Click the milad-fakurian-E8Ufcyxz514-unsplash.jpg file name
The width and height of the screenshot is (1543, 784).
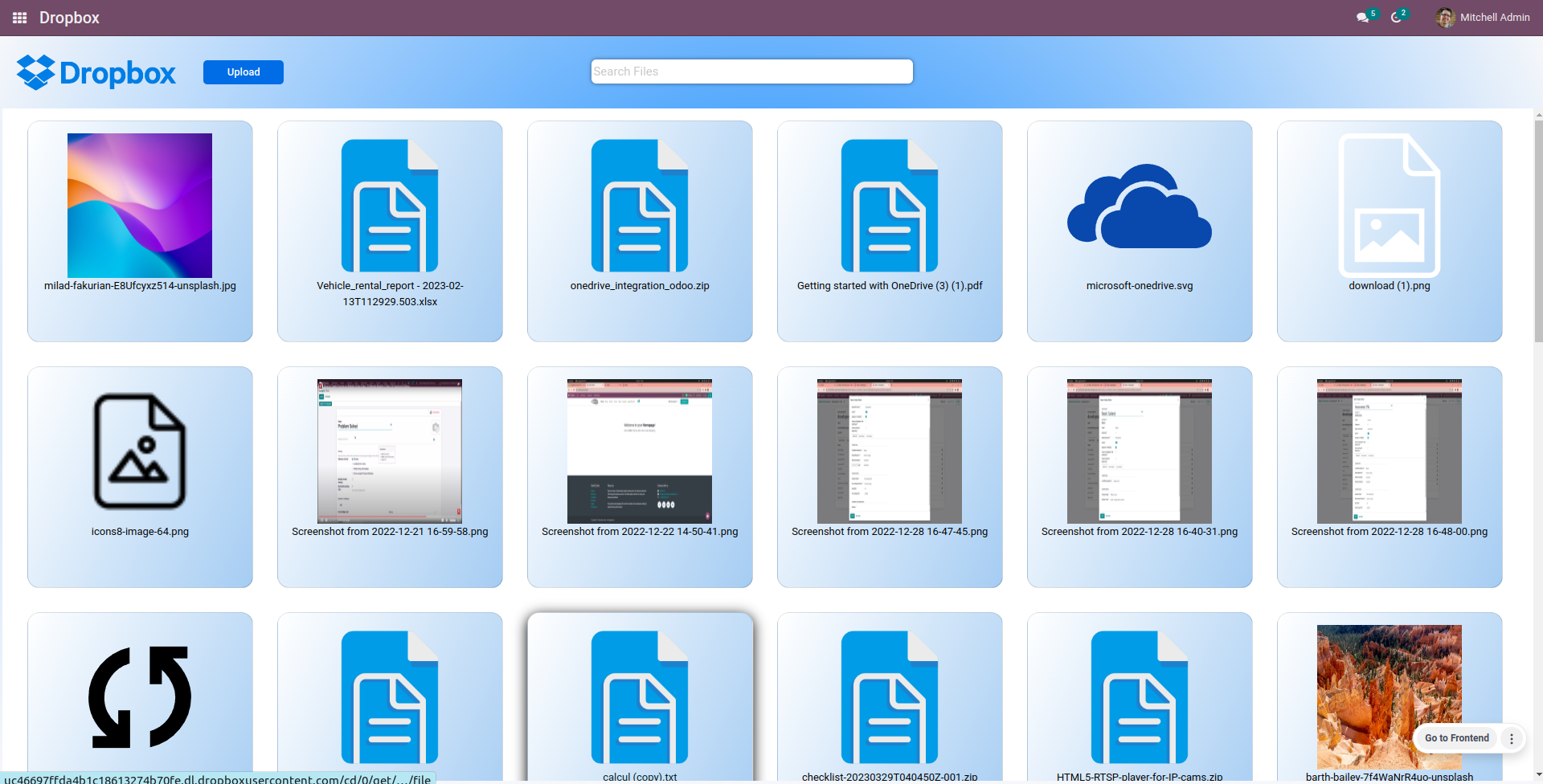tap(140, 286)
